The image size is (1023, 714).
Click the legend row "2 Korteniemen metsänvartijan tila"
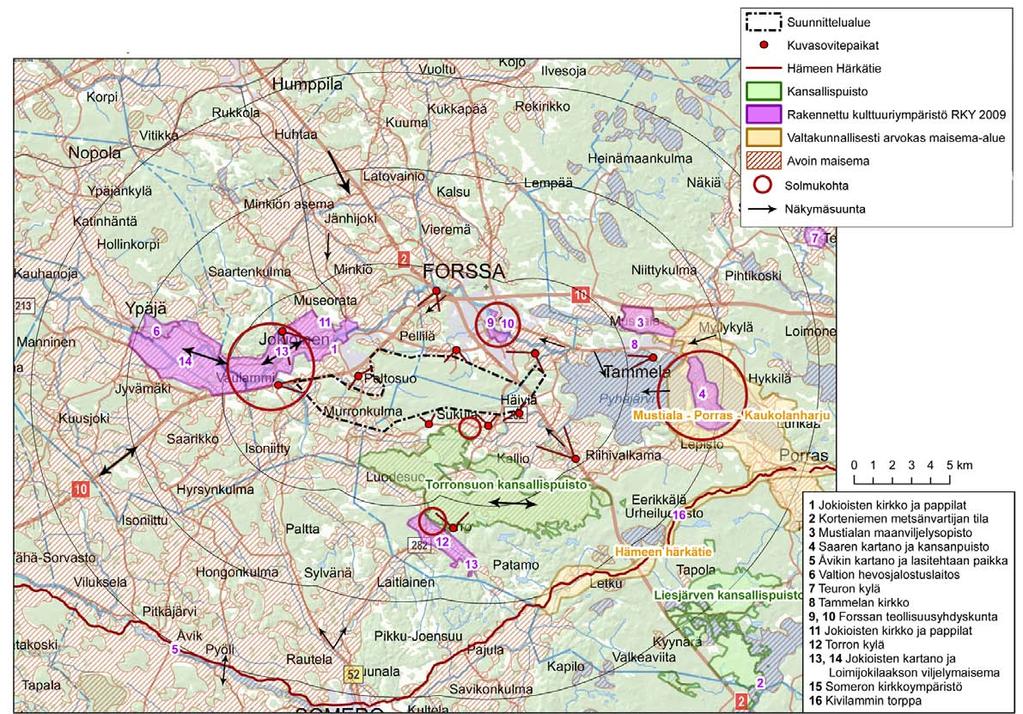point(898,519)
